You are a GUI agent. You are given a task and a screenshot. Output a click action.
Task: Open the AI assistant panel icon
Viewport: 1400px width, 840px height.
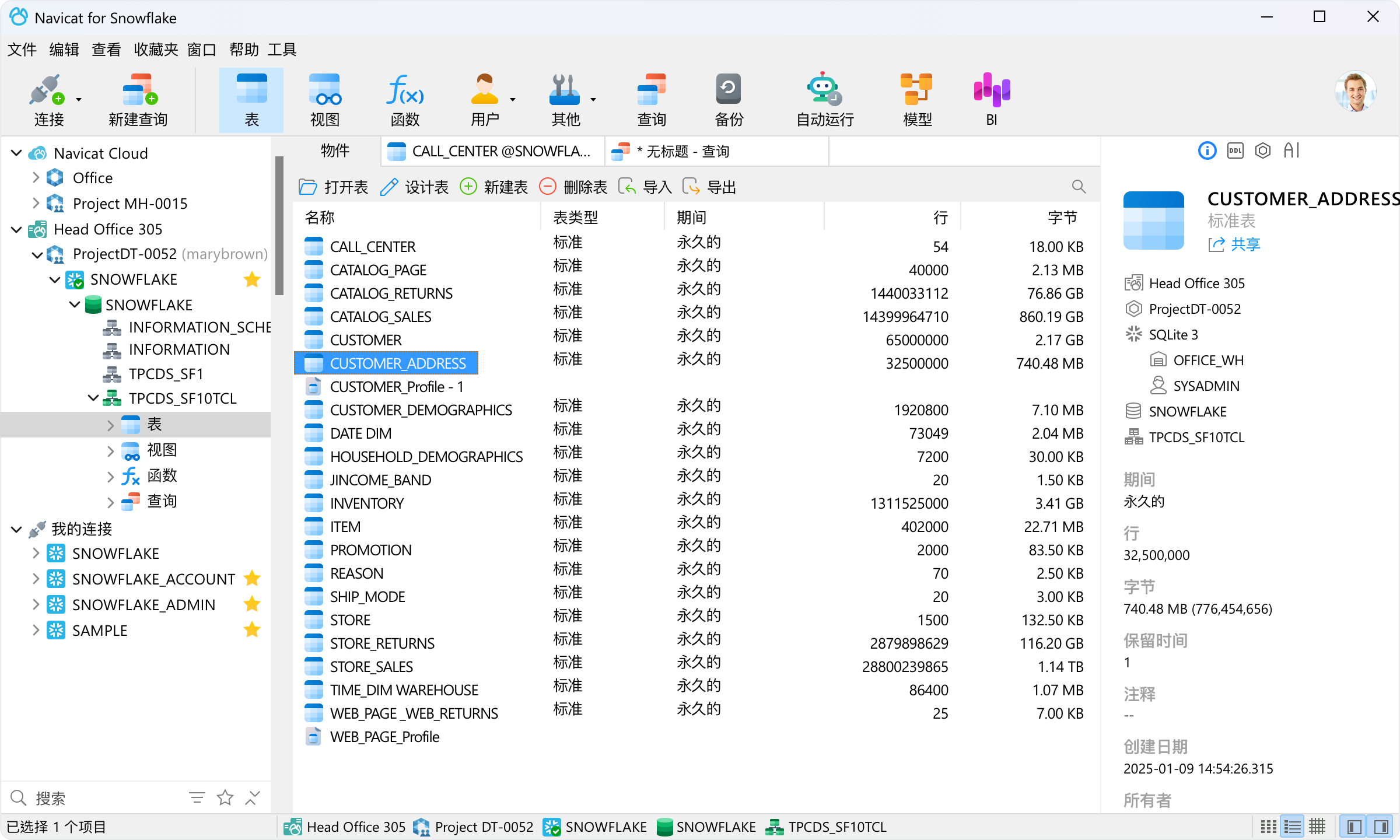pyautogui.click(x=1291, y=150)
